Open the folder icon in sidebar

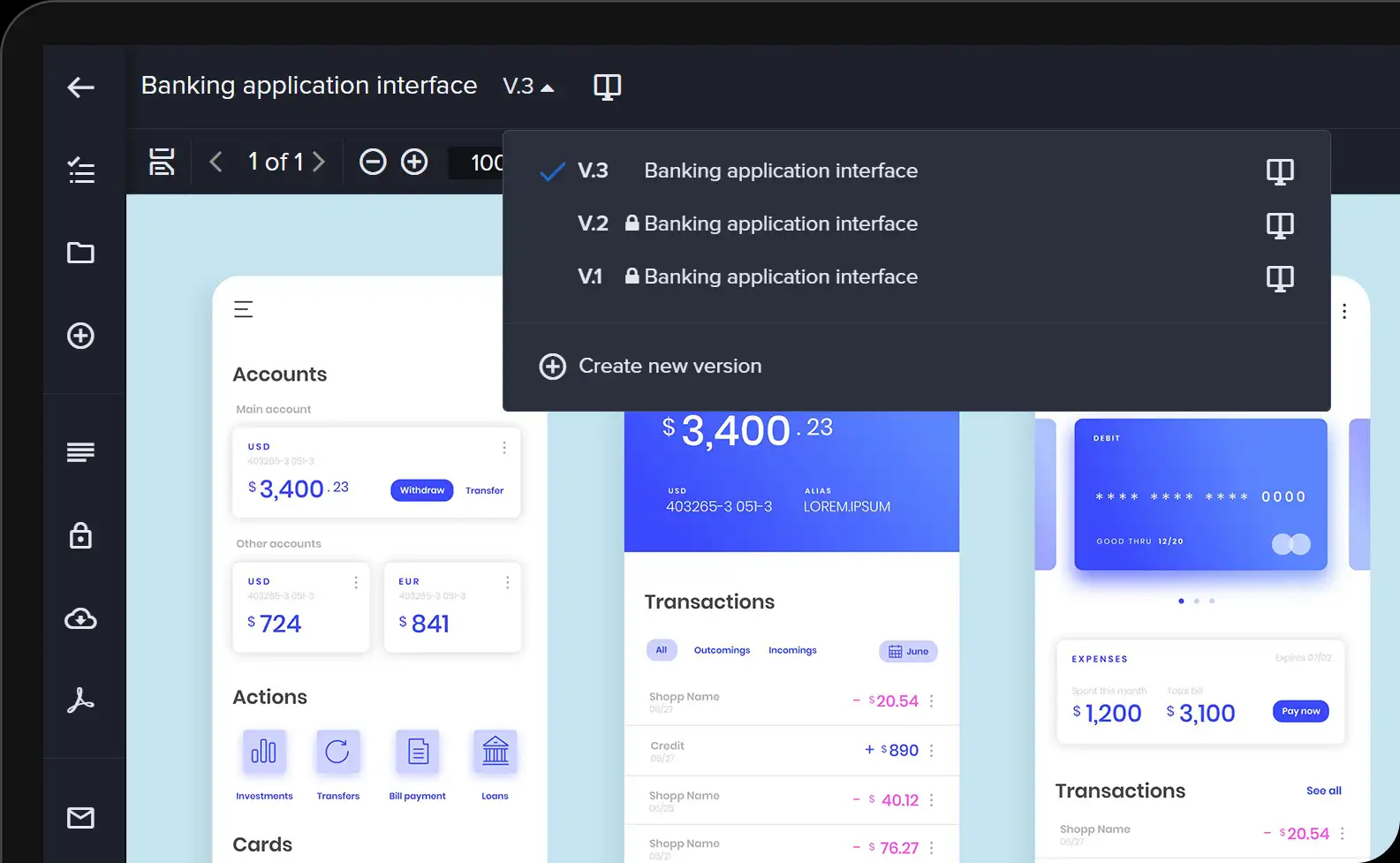pos(80,254)
